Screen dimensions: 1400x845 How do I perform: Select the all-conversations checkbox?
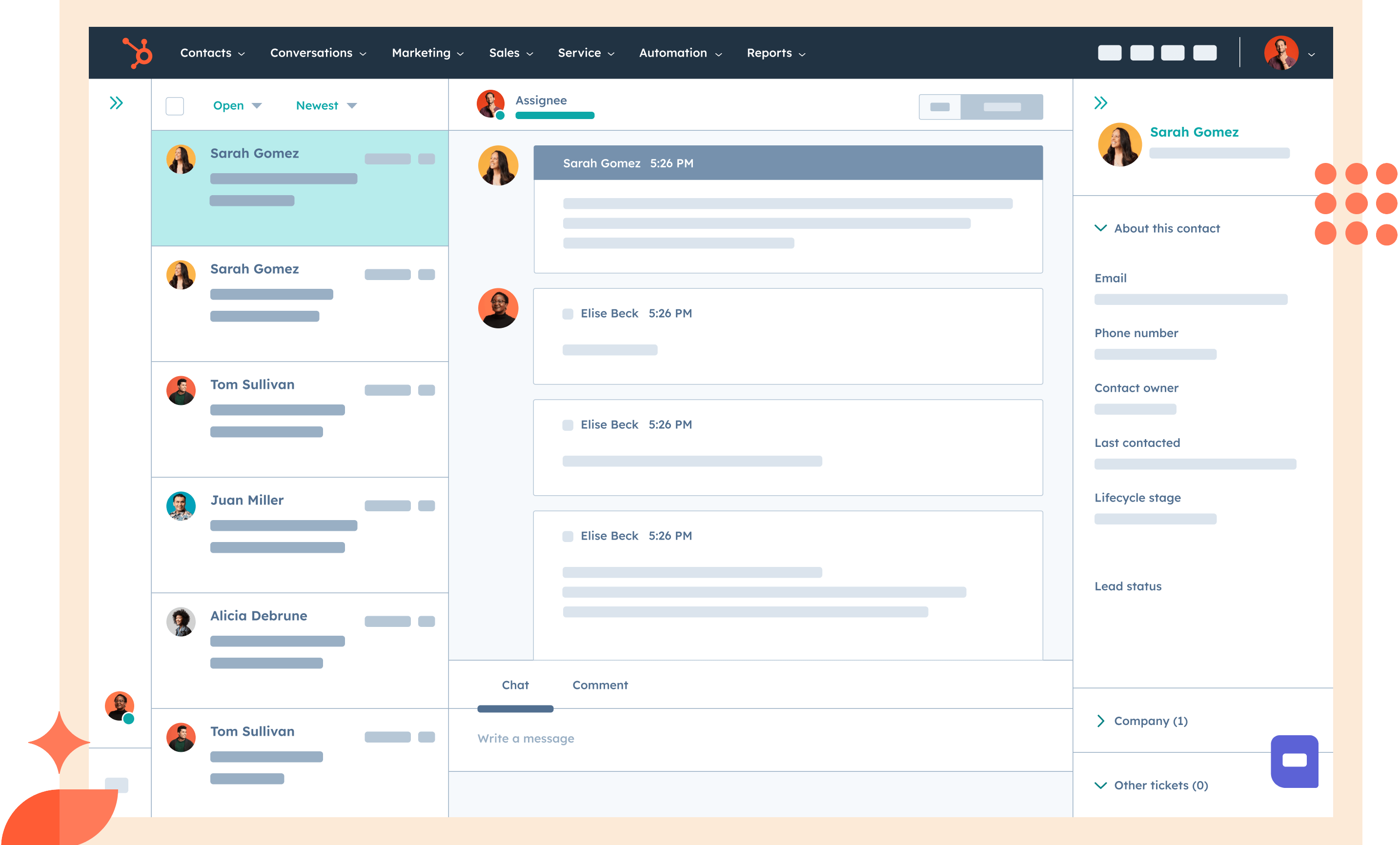[x=174, y=105]
